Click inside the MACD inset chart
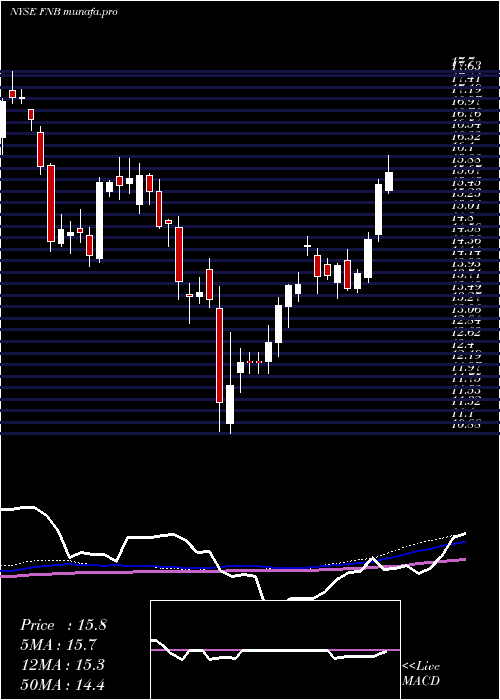Screen dimensions: 500x700 coord(275,650)
